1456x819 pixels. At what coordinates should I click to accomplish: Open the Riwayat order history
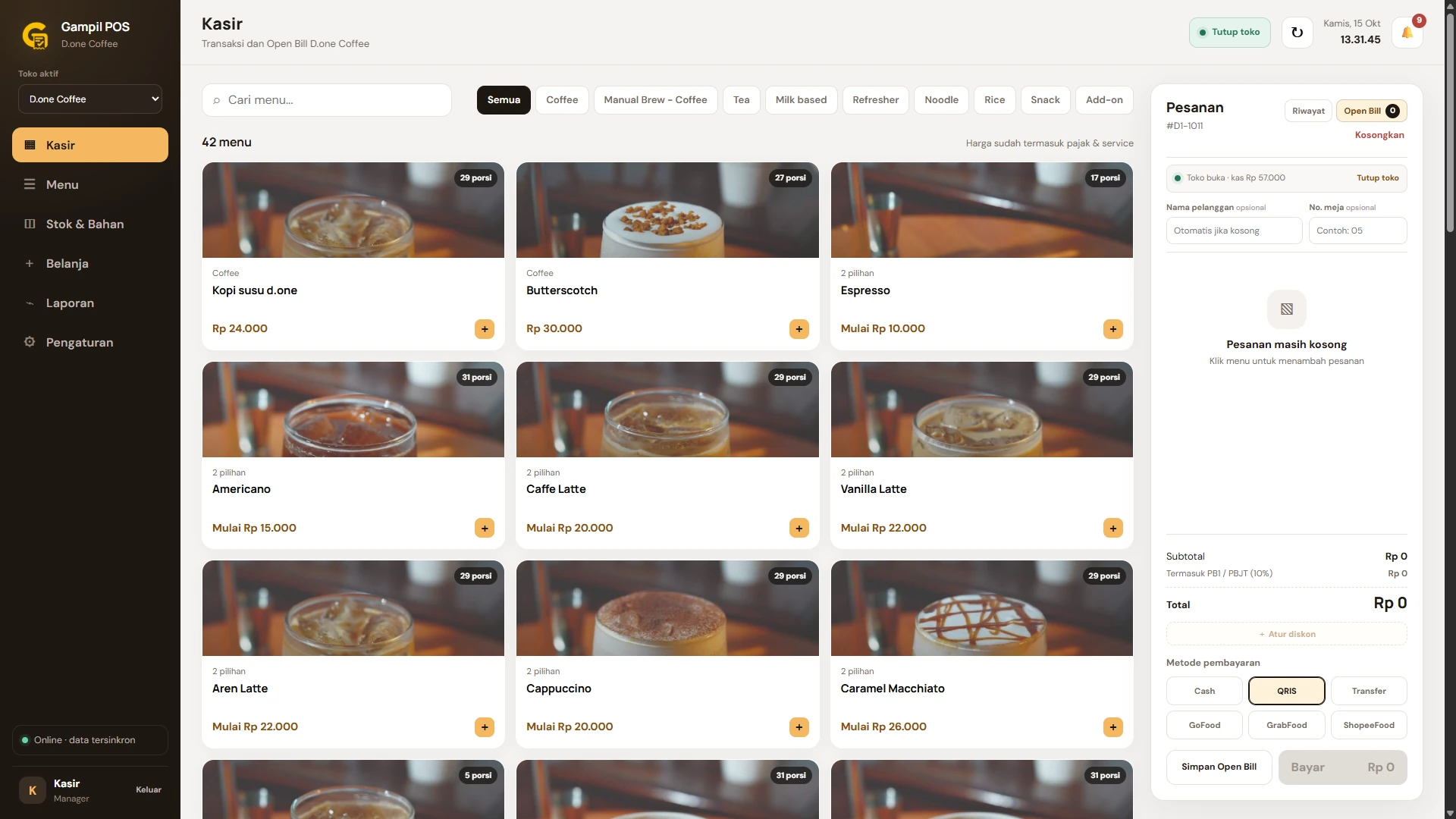pos(1308,111)
